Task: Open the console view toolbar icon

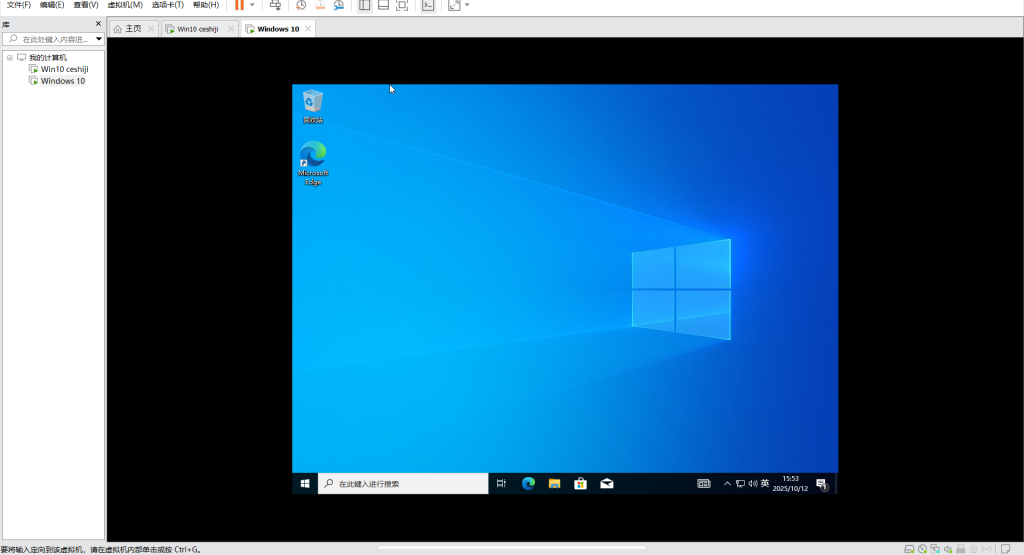Action: click(428, 5)
